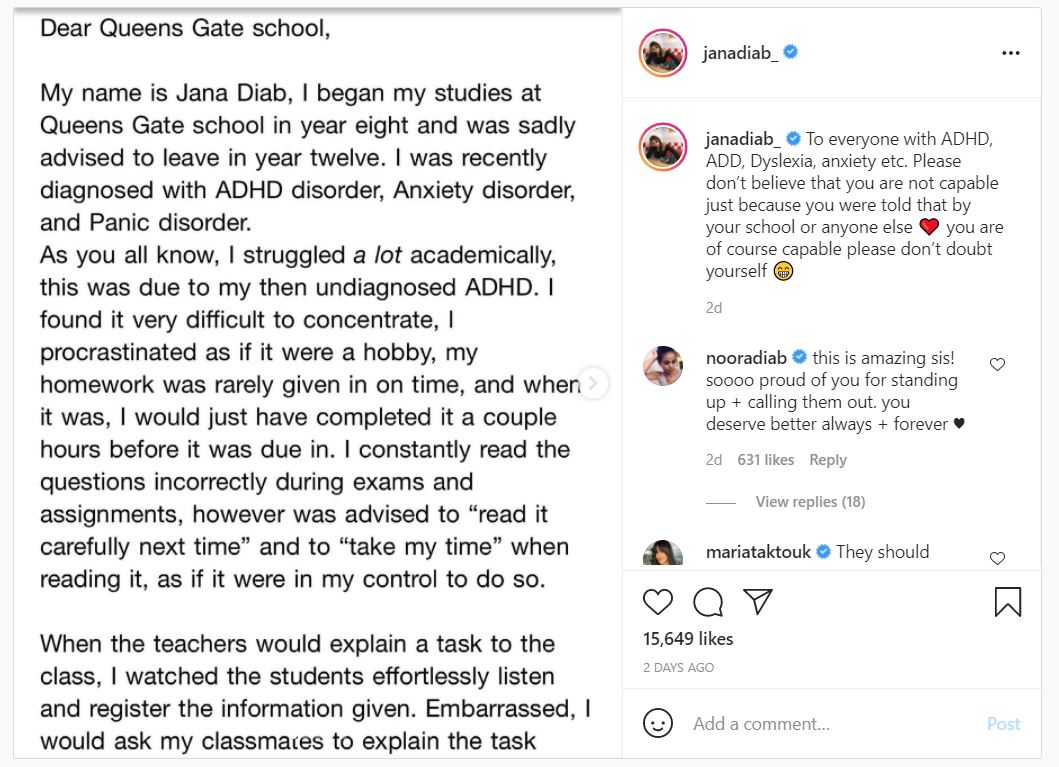Open the nooradiab username link
Viewport: 1059px width, 767px height.
(x=746, y=357)
